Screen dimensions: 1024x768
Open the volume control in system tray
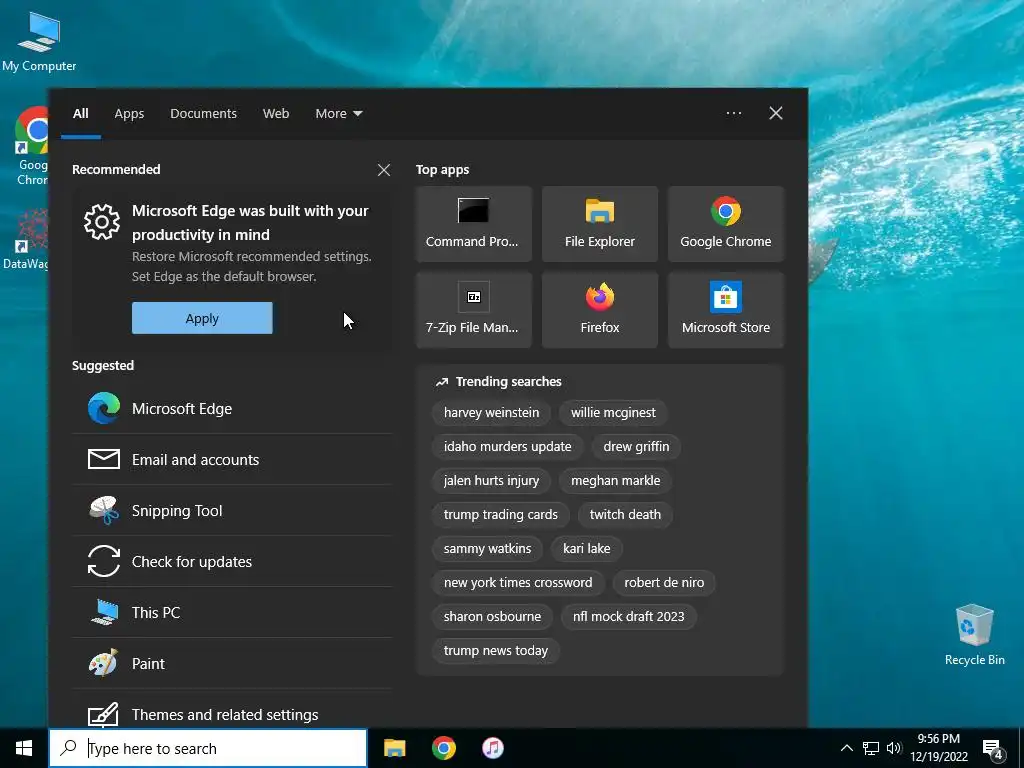[894, 748]
